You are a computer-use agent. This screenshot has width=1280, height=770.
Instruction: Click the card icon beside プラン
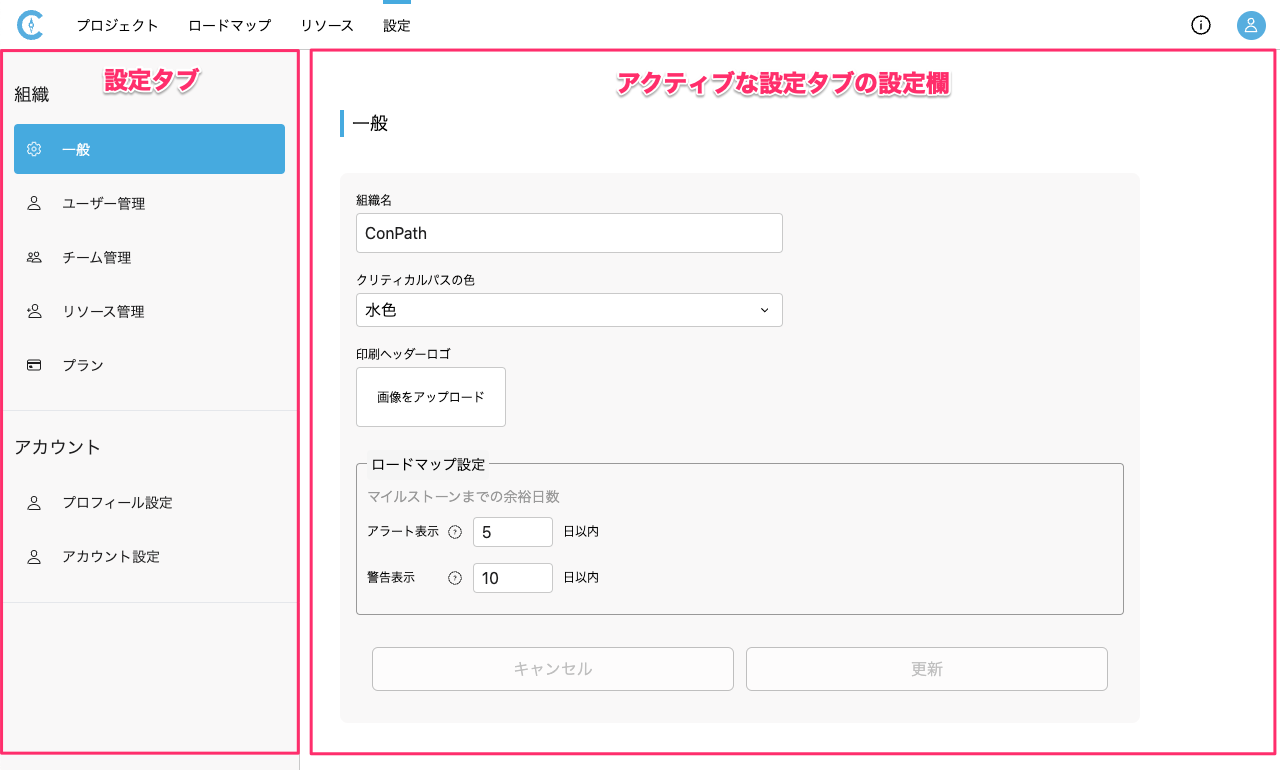[x=34, y=366]
